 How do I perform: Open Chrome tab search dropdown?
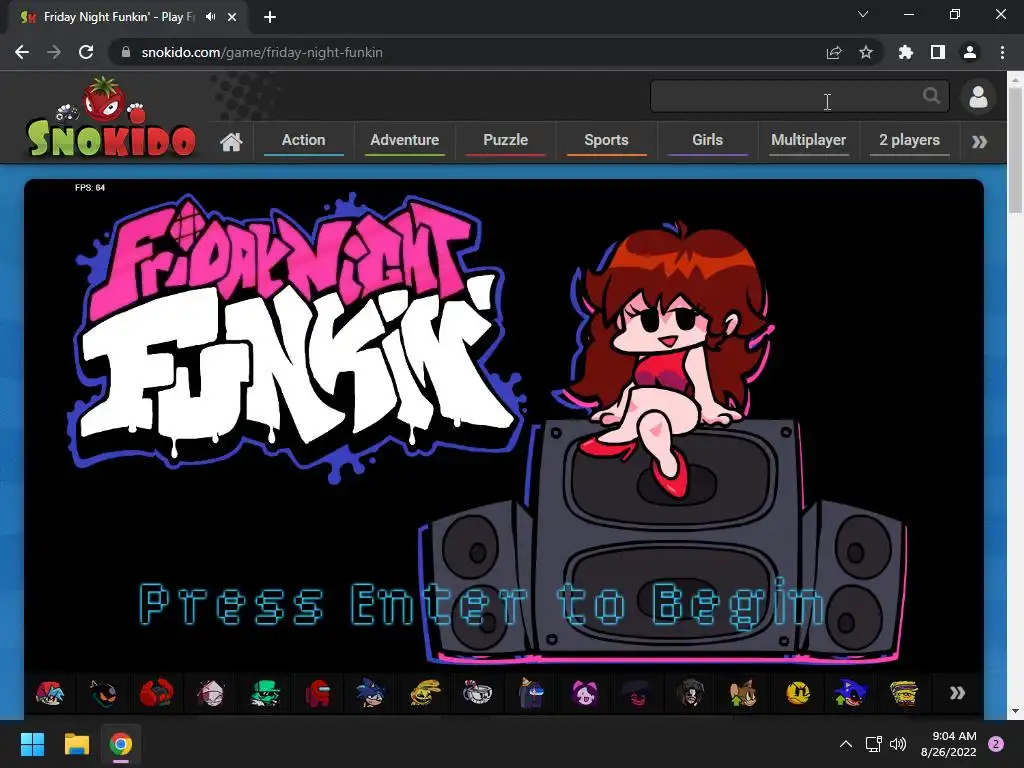pyautogui.click(x=863, y=14)
